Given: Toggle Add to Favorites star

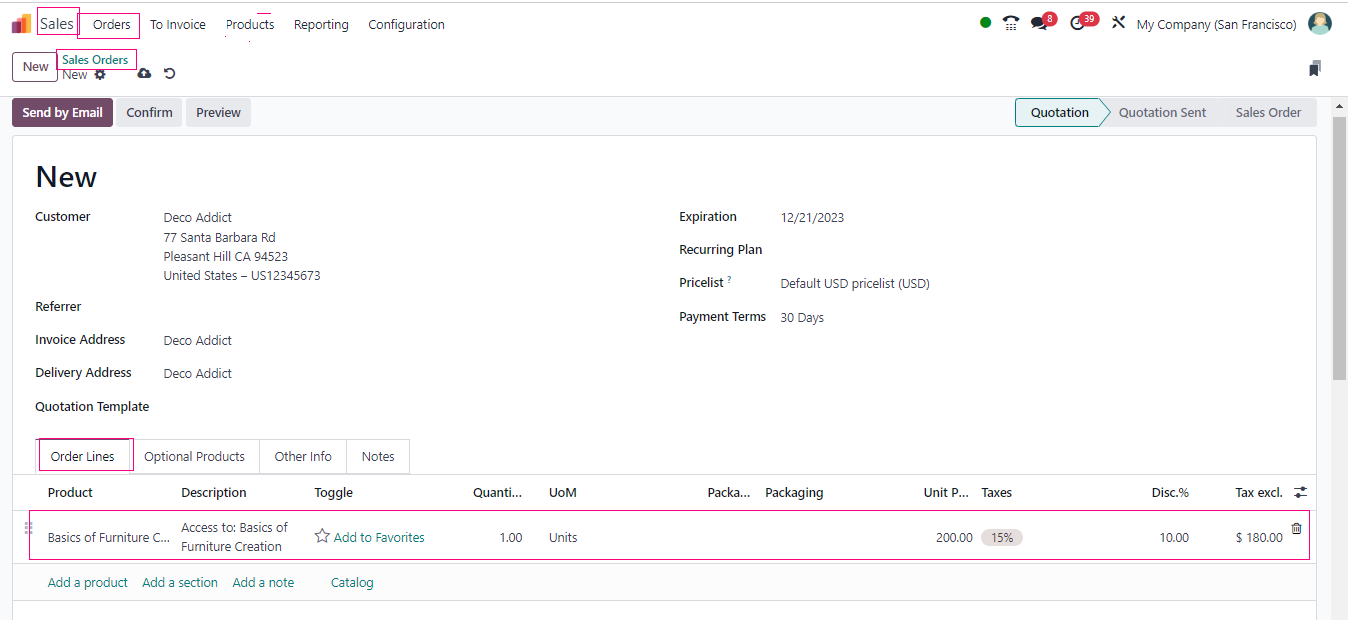Looking at the screenshot, I should [322, 537].
